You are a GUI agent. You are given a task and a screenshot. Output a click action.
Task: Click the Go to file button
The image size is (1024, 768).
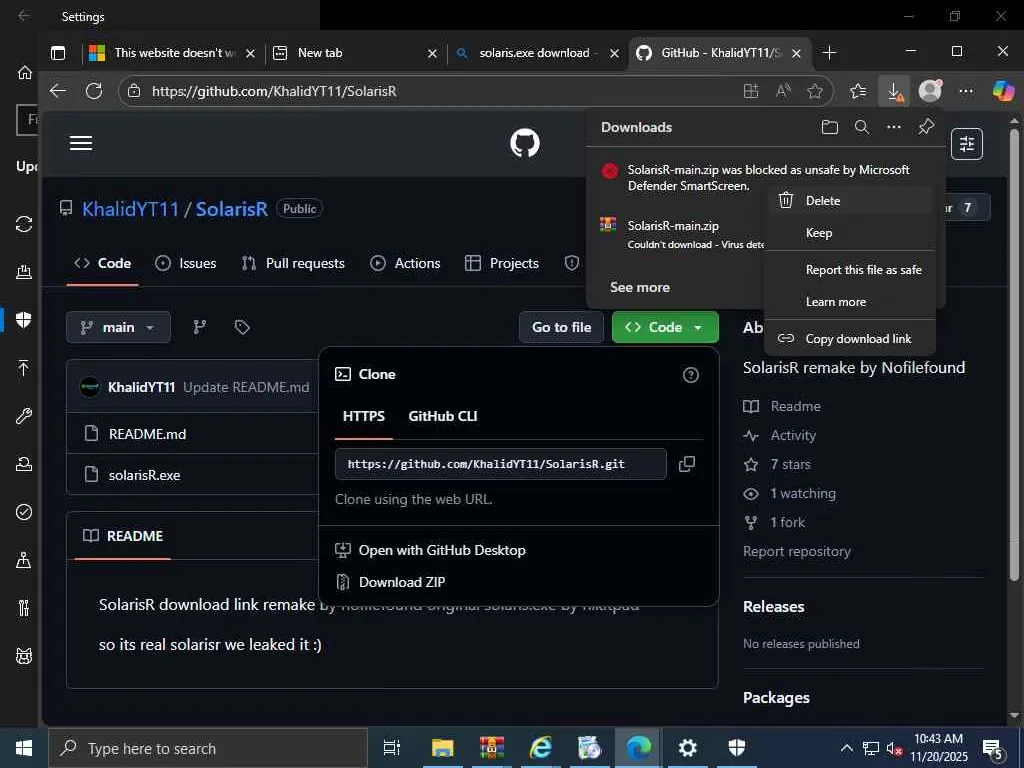[562, 327]
